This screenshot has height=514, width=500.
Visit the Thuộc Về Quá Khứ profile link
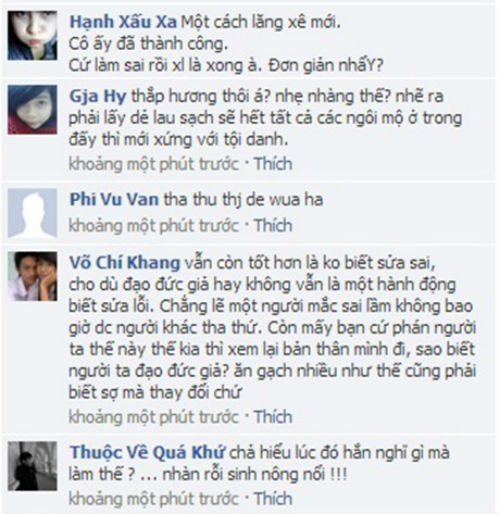coord(147,453)
